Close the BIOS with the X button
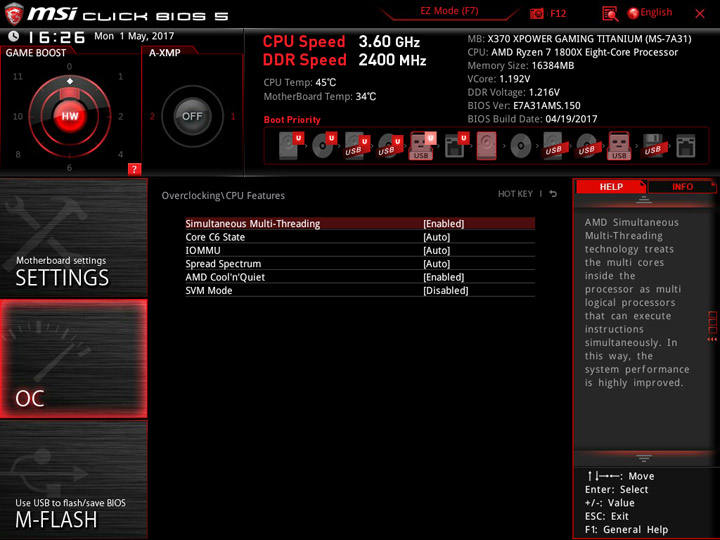This screenshot has width=720, height=540. point(700,14)
